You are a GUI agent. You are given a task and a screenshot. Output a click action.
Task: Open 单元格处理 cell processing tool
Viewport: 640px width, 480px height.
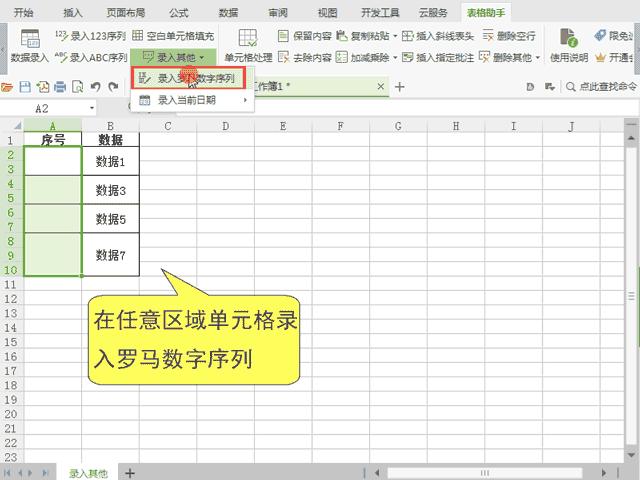coord(248,46)
